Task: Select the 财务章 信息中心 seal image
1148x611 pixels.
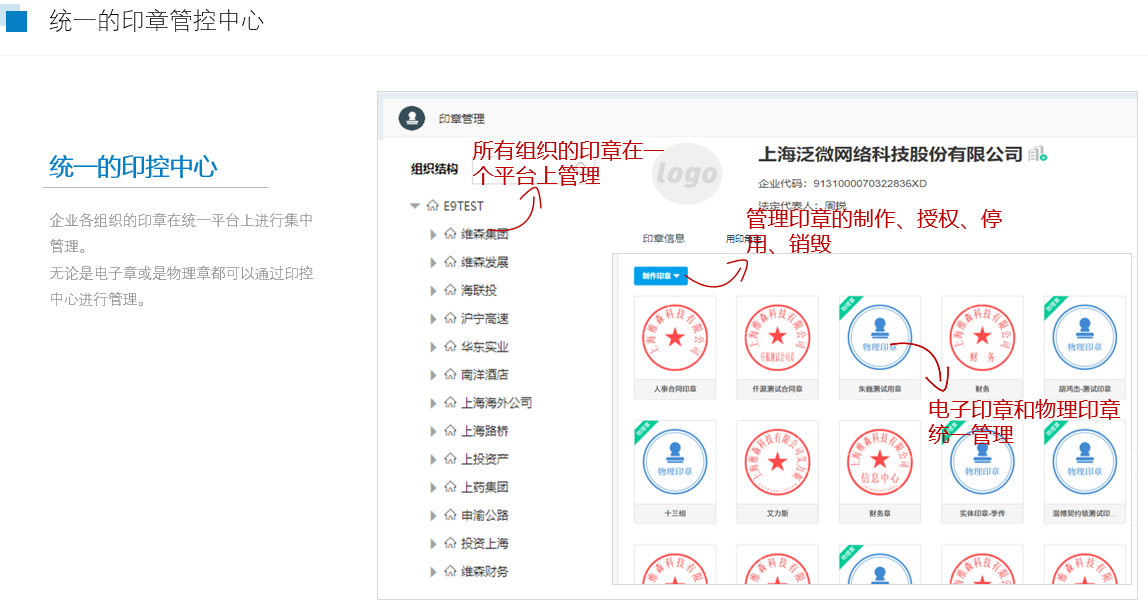Action: (879, 462)
